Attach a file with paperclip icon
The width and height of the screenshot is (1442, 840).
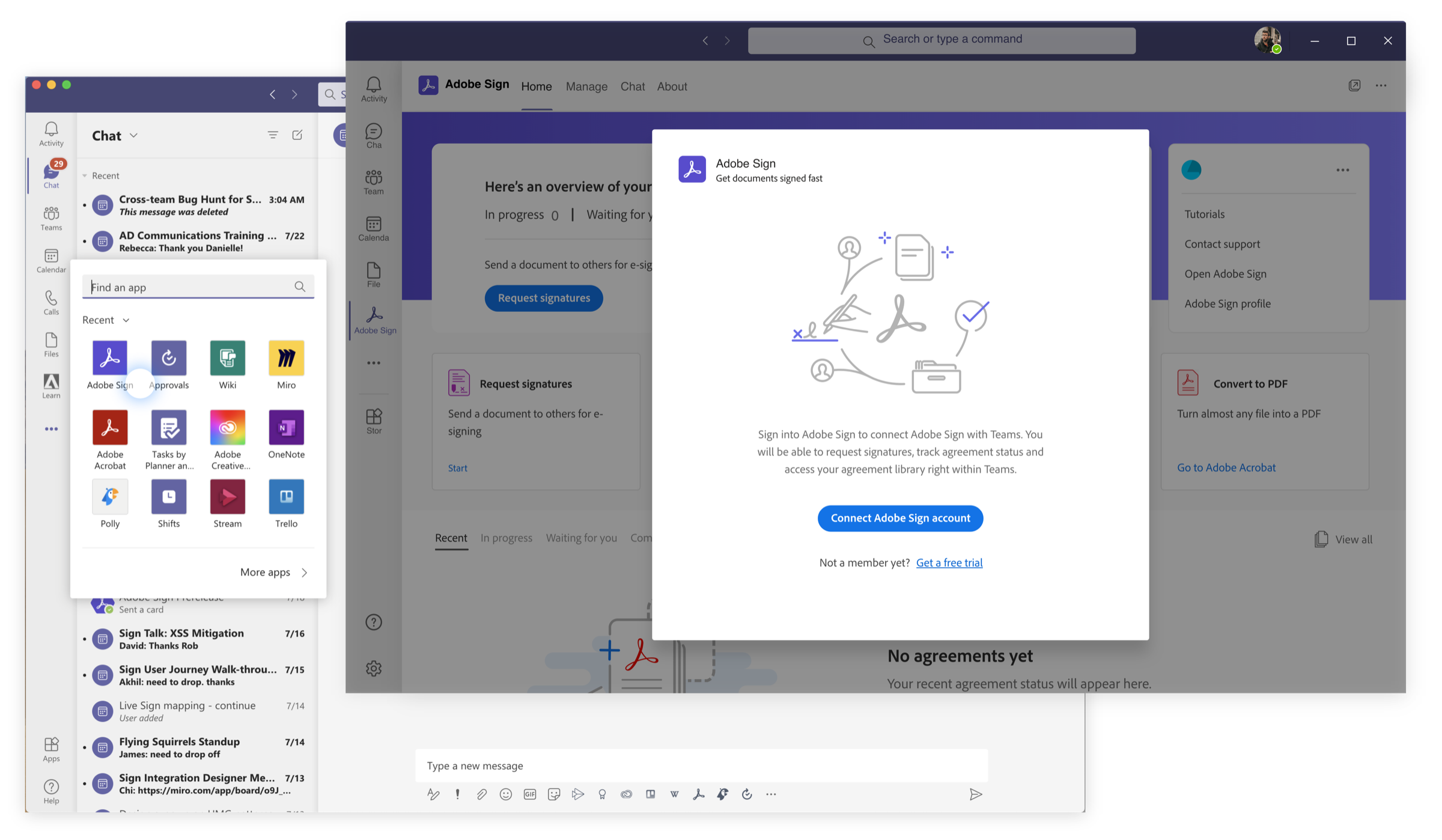click(481, 794)
